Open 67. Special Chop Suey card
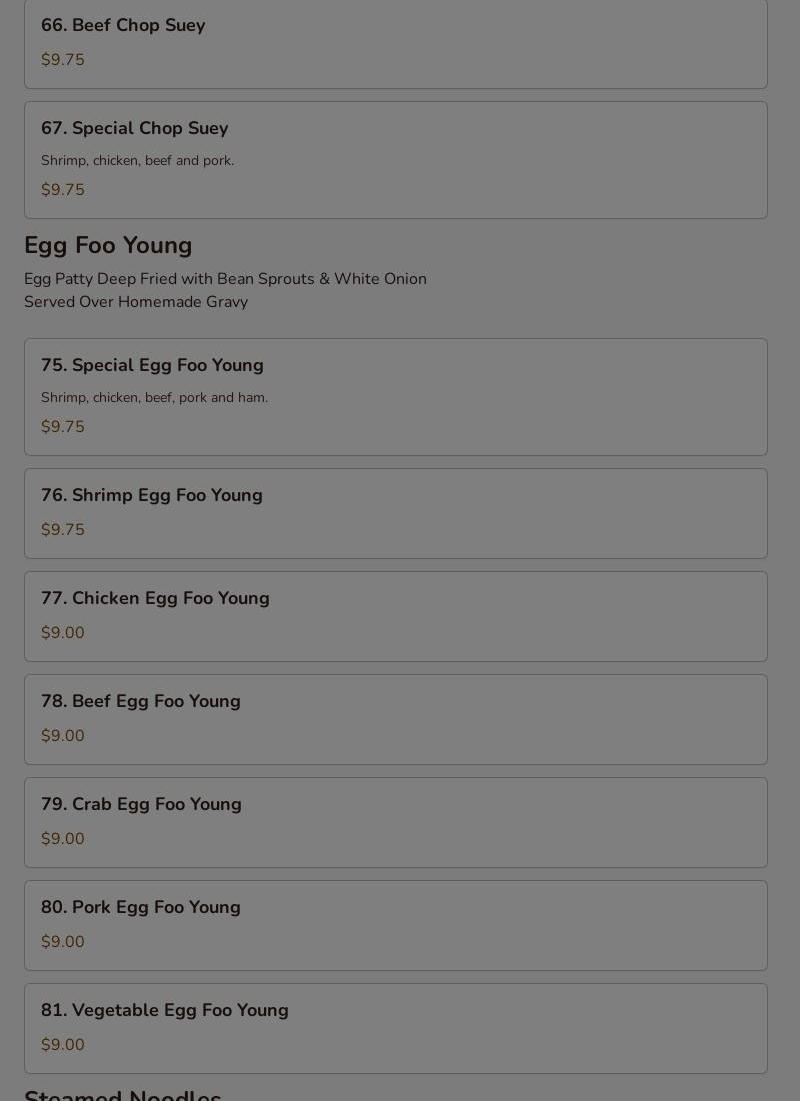Screen dimensions: 800x1101 click(395, 160)
